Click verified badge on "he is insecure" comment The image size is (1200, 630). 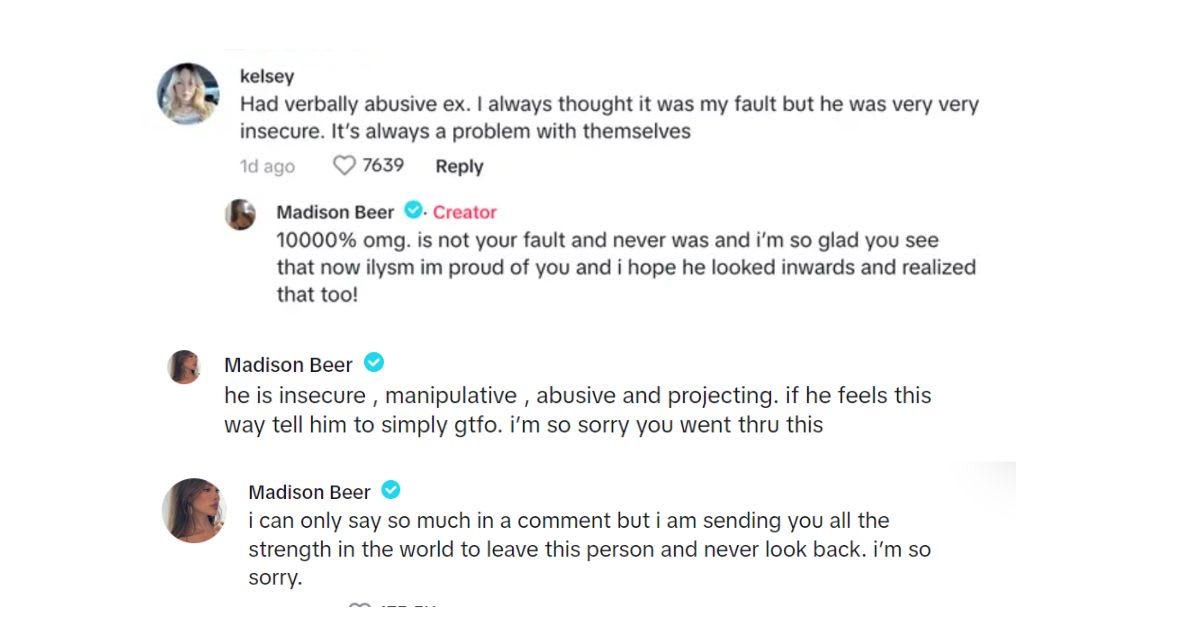[x=374, y=363]
